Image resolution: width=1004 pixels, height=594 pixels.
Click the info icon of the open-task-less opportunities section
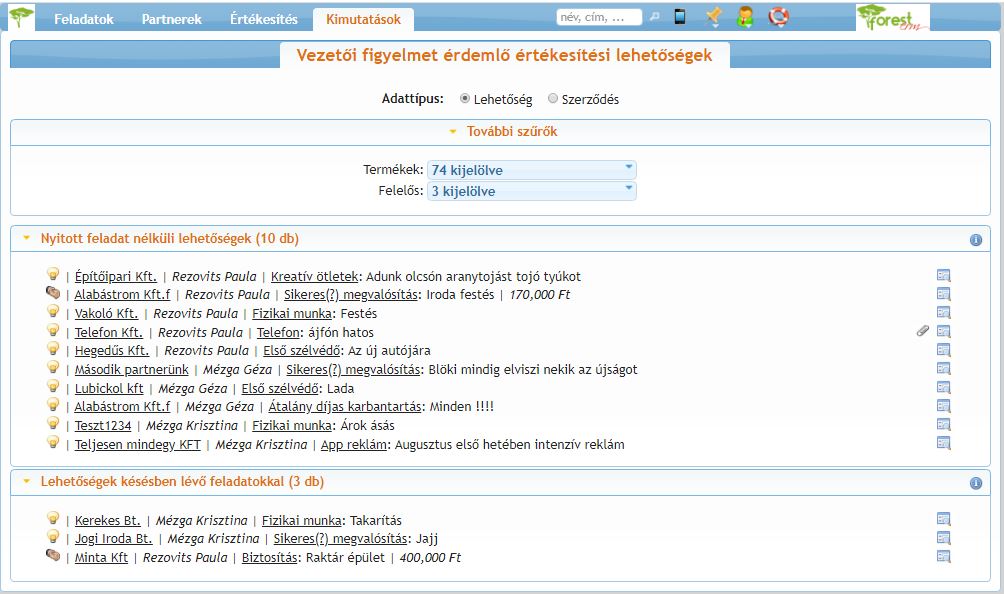click(x=976, y=240)
